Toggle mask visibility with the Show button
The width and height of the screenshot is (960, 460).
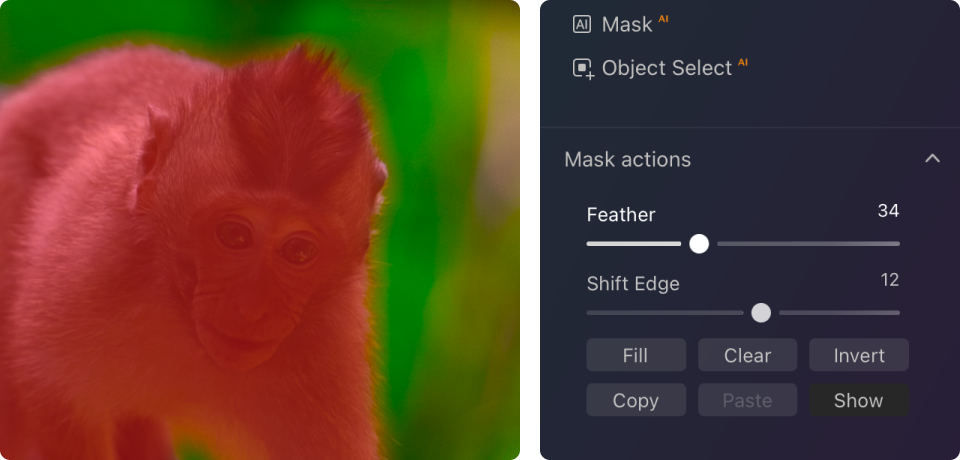(x=858, y=400)
